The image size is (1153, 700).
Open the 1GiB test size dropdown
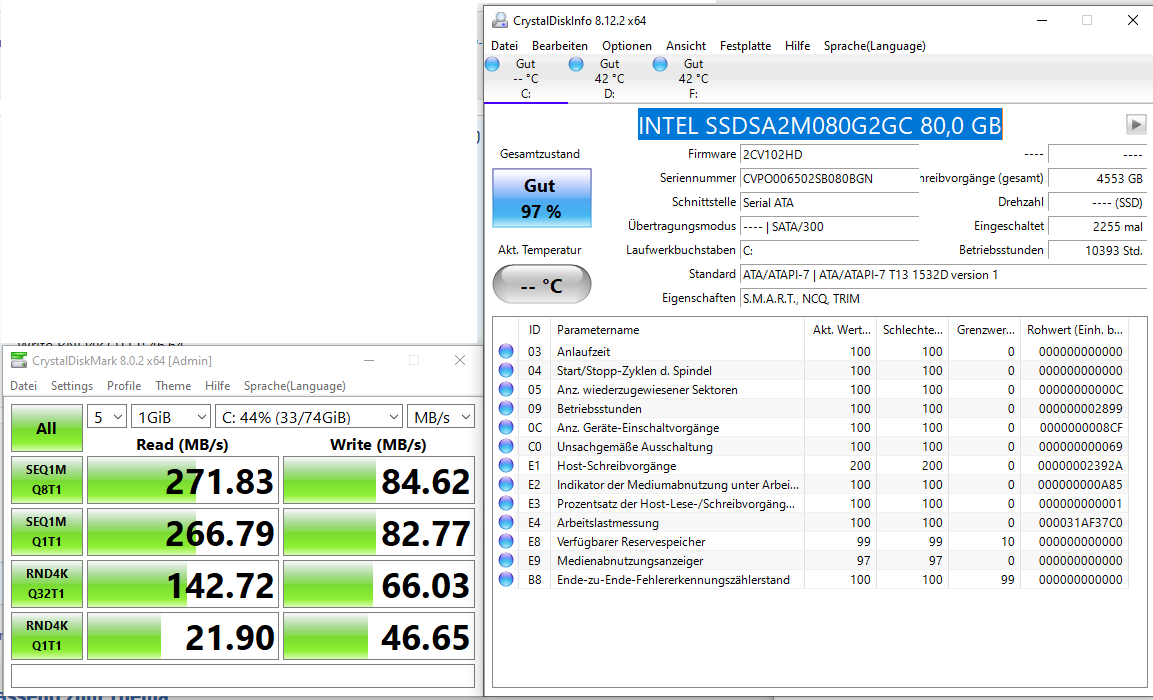coord(171,417)
